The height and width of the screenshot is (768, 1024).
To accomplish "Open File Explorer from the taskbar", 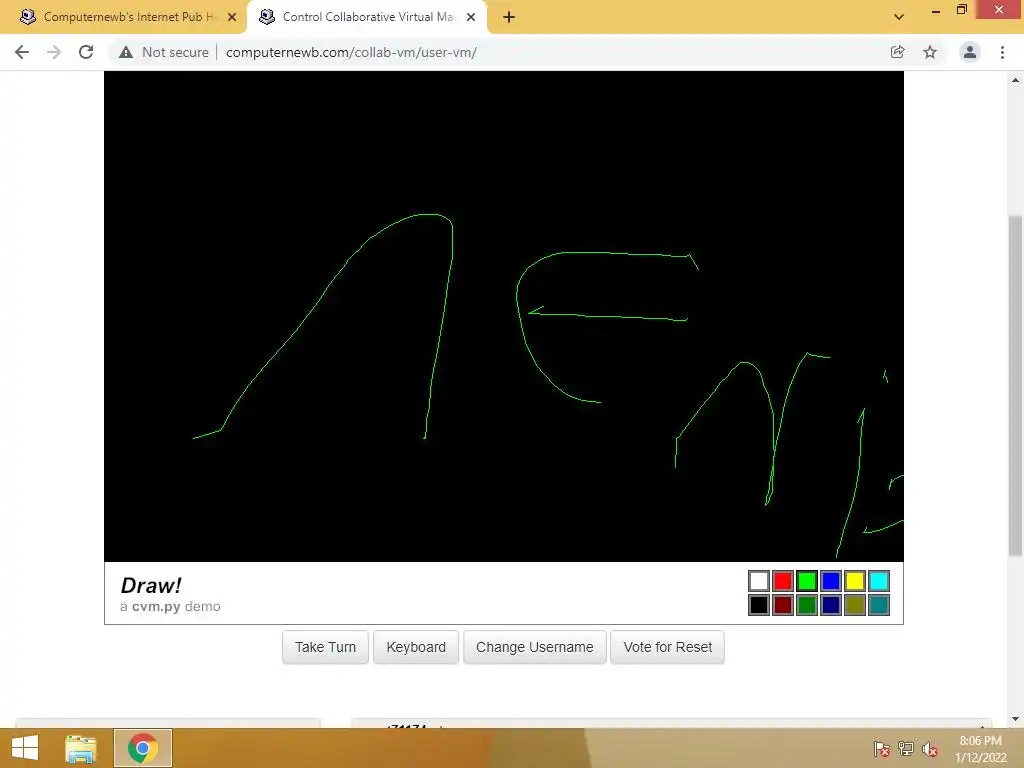I will click(x=81, y=748).
